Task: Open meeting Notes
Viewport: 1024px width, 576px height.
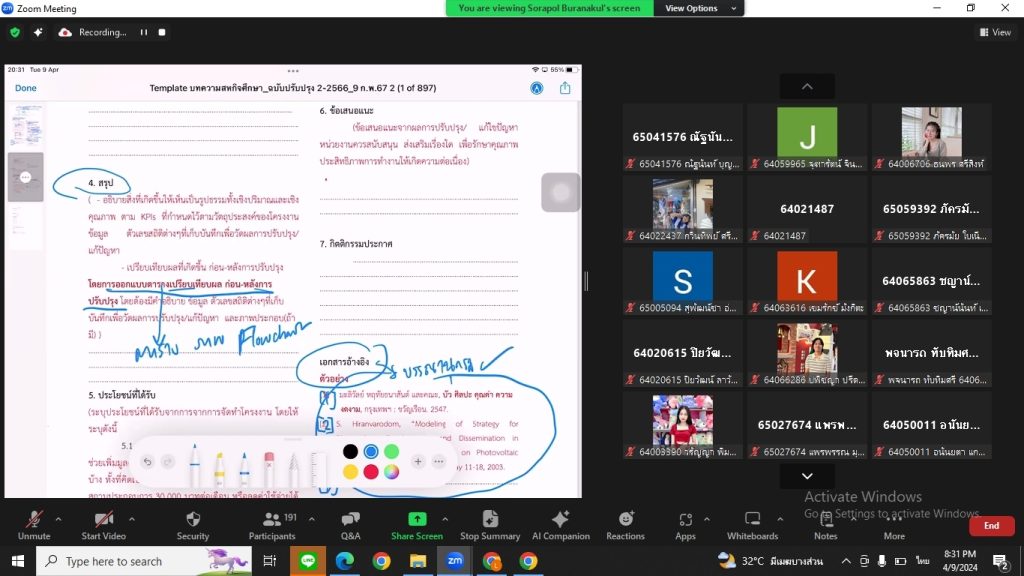Action: tap(825, 525)
